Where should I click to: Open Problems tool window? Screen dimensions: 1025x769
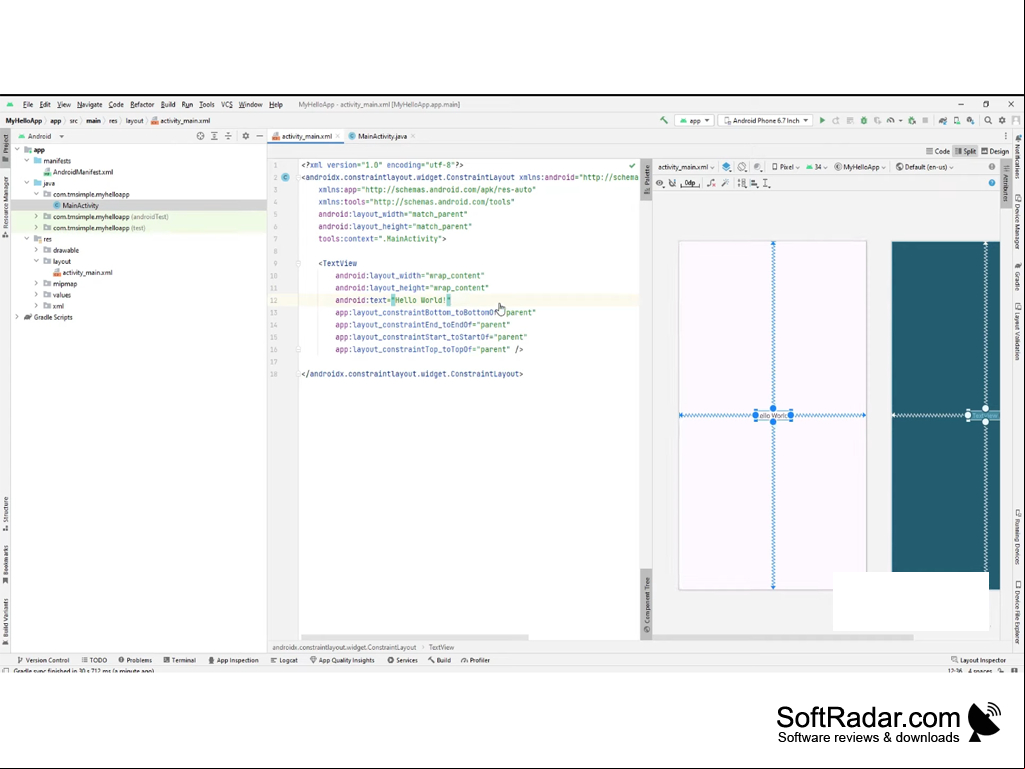click(x=135, y=660)
